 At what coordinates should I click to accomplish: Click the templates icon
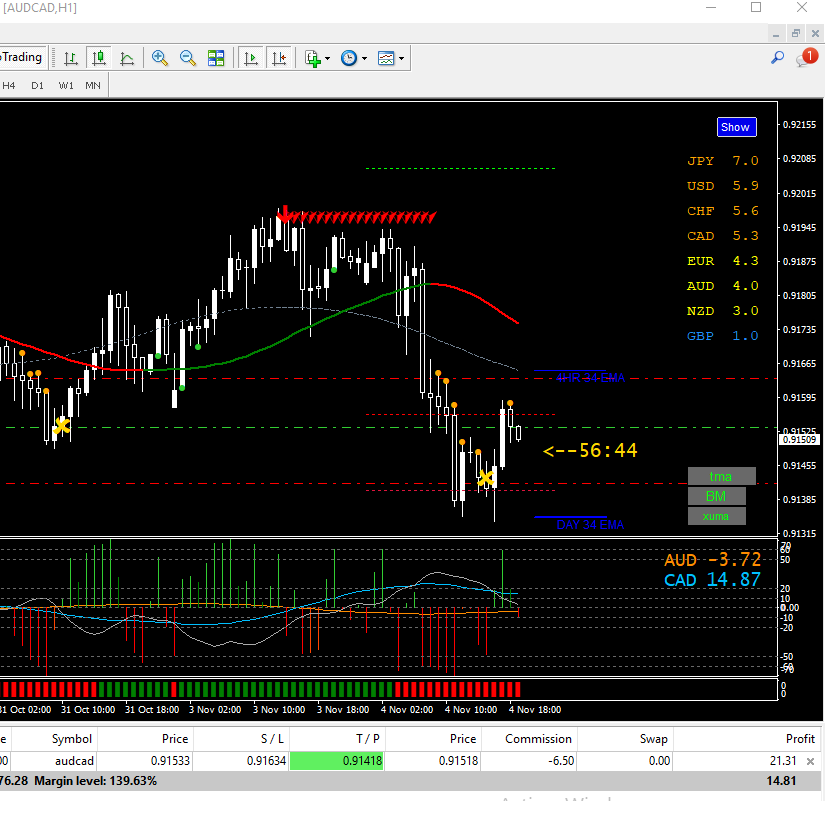coord(386,58)
